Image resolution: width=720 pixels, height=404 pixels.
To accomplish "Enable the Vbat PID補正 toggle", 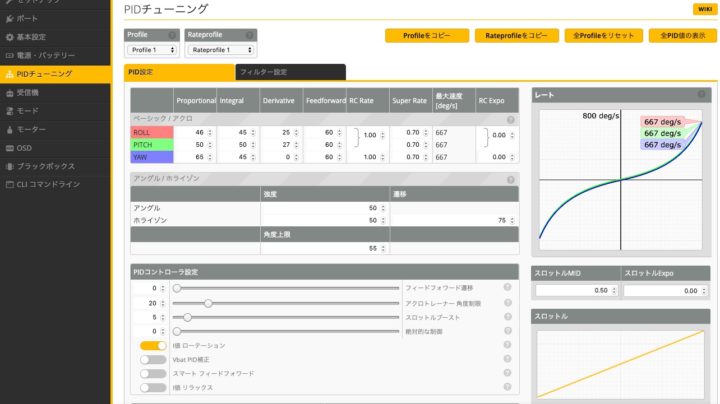I will (153, 359).
